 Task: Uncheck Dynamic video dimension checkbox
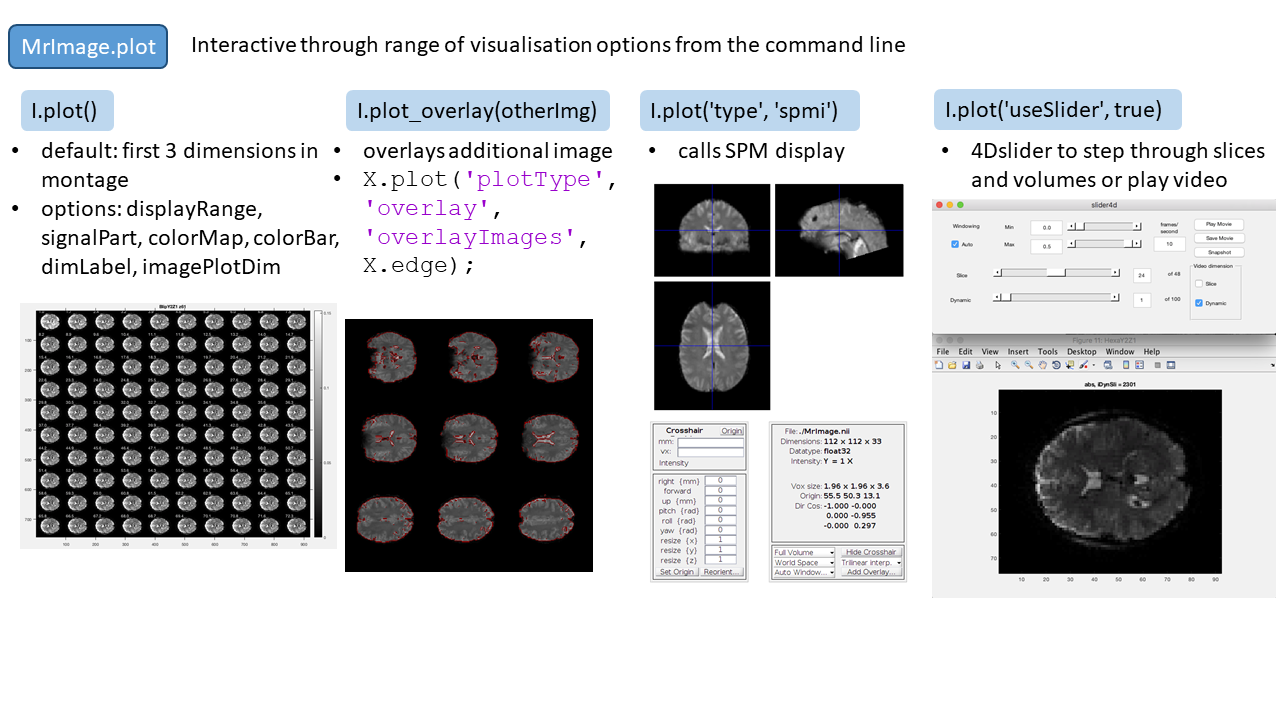click(1198, 302)
